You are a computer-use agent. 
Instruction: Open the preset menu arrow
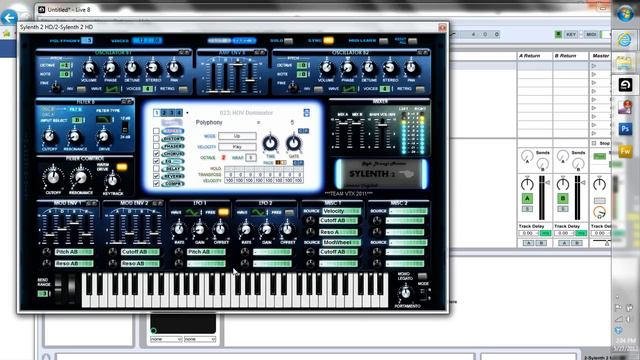[187, 113]
